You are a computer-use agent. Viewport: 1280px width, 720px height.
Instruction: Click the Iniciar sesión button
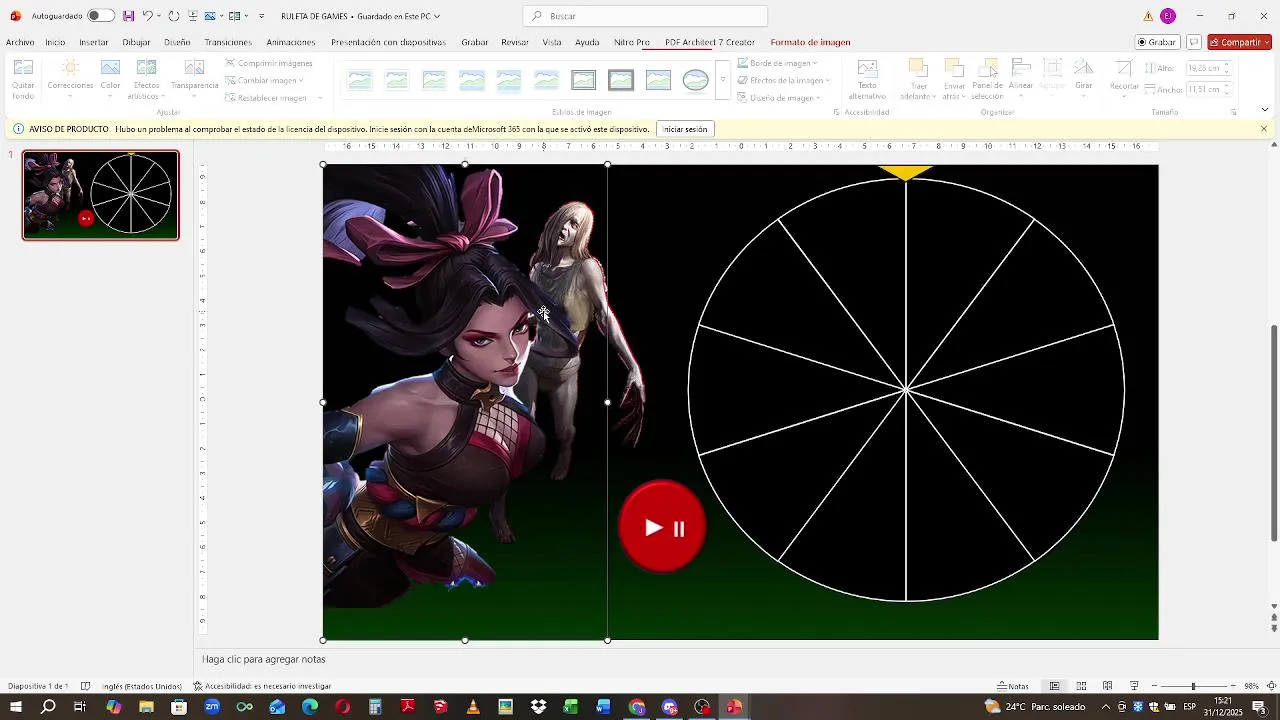click(685, 129)
